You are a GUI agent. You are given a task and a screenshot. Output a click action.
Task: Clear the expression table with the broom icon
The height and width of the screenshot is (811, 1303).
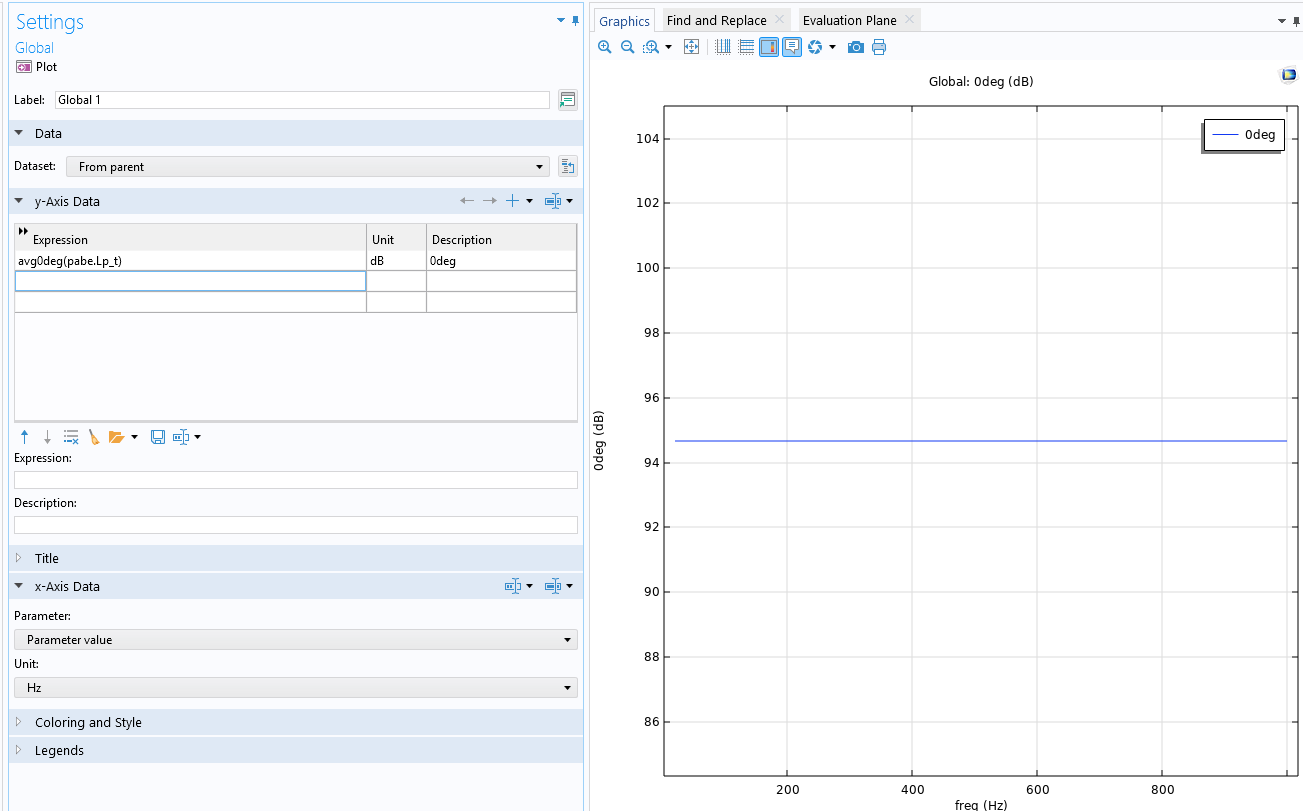[x=94, y=437]
